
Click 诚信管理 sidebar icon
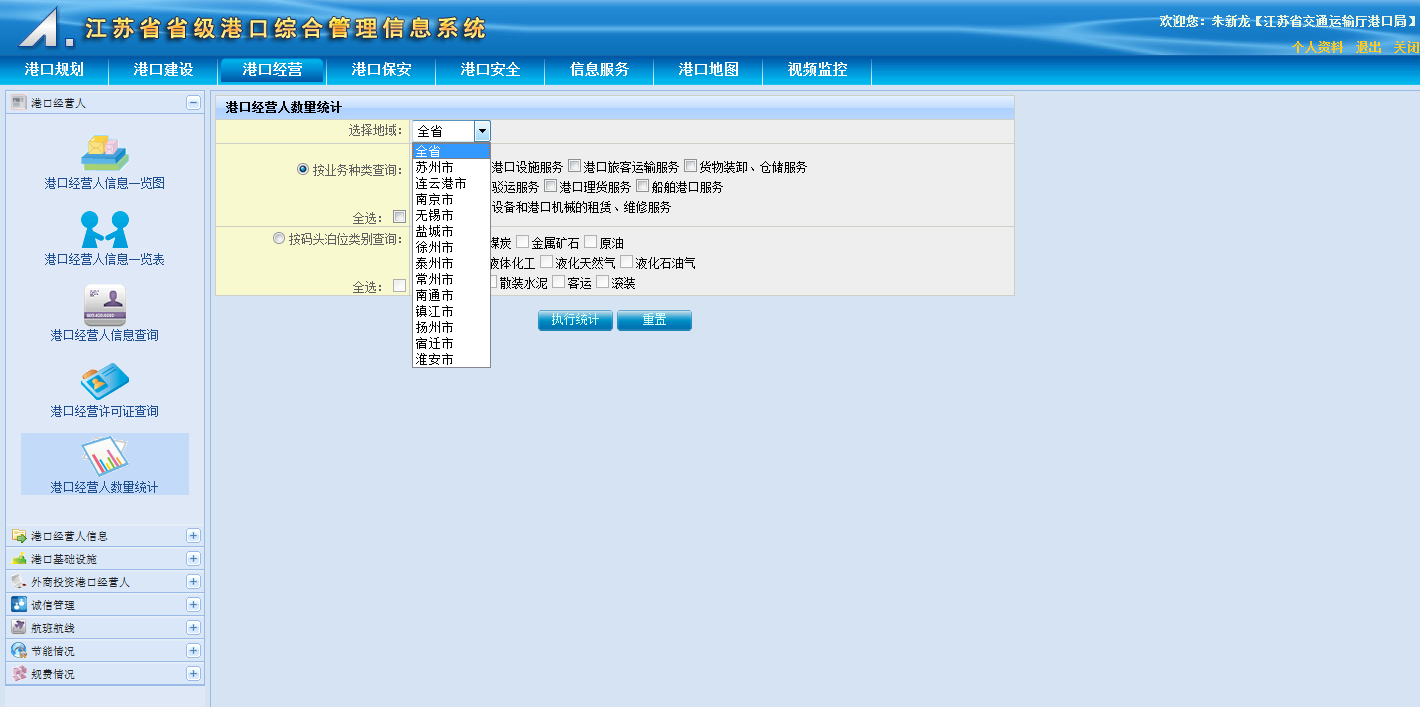[x=19, y=604]
